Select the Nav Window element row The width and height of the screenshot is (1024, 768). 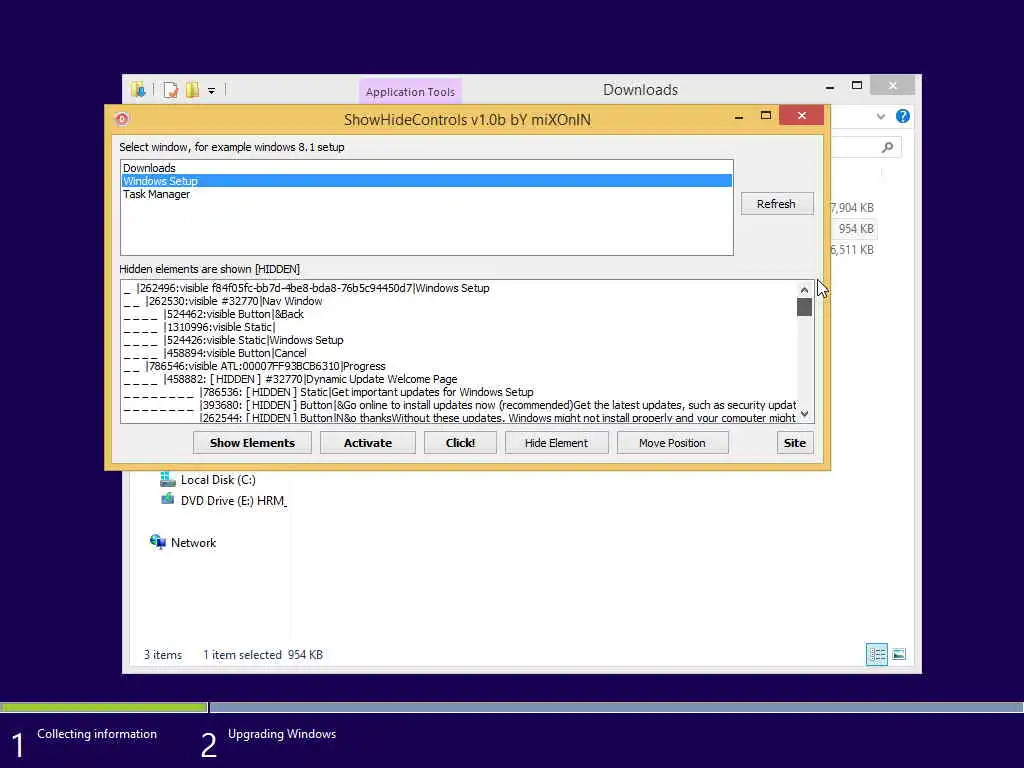point(459,301)
